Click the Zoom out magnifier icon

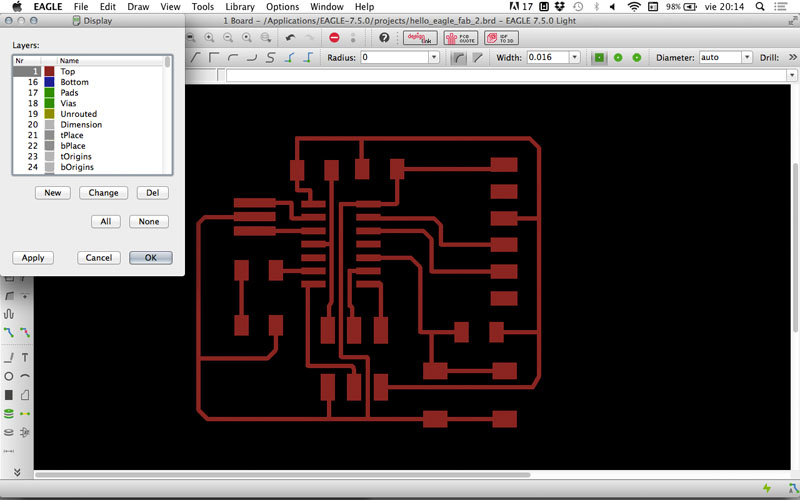(x=228, y=38)
